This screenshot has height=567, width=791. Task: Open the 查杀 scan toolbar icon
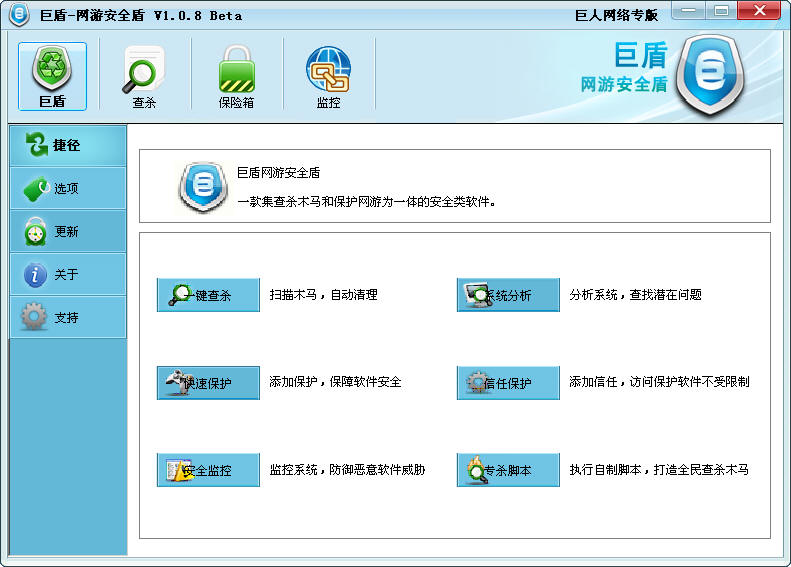[x=144, y=76]
